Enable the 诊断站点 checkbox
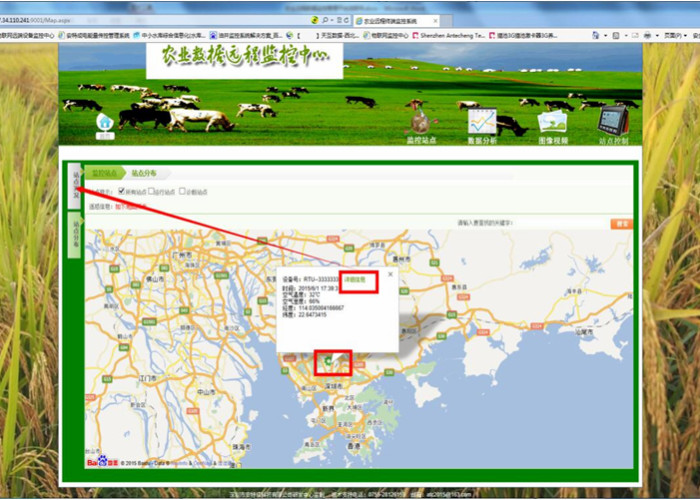700x500 pixels. click(182, 191)
